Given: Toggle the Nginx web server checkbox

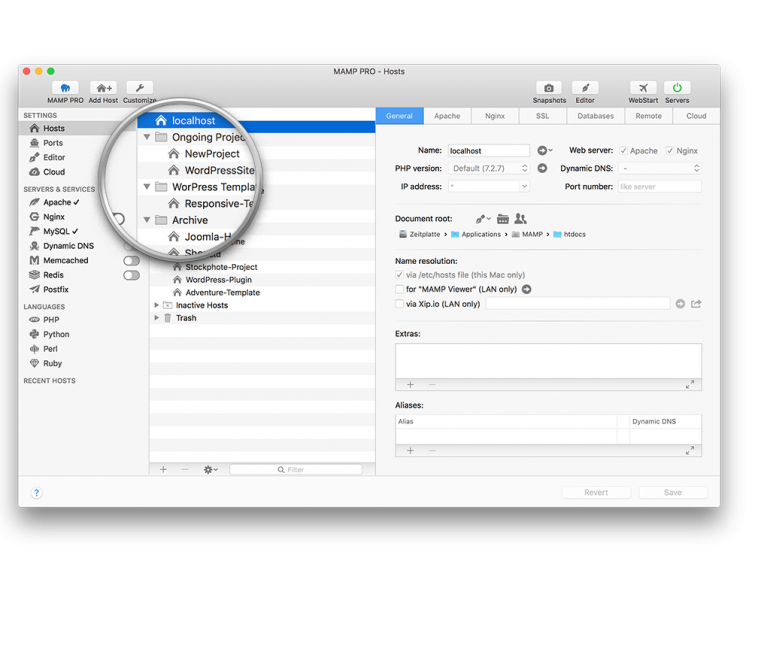Looking at the screenshot, I should point(670,151).
